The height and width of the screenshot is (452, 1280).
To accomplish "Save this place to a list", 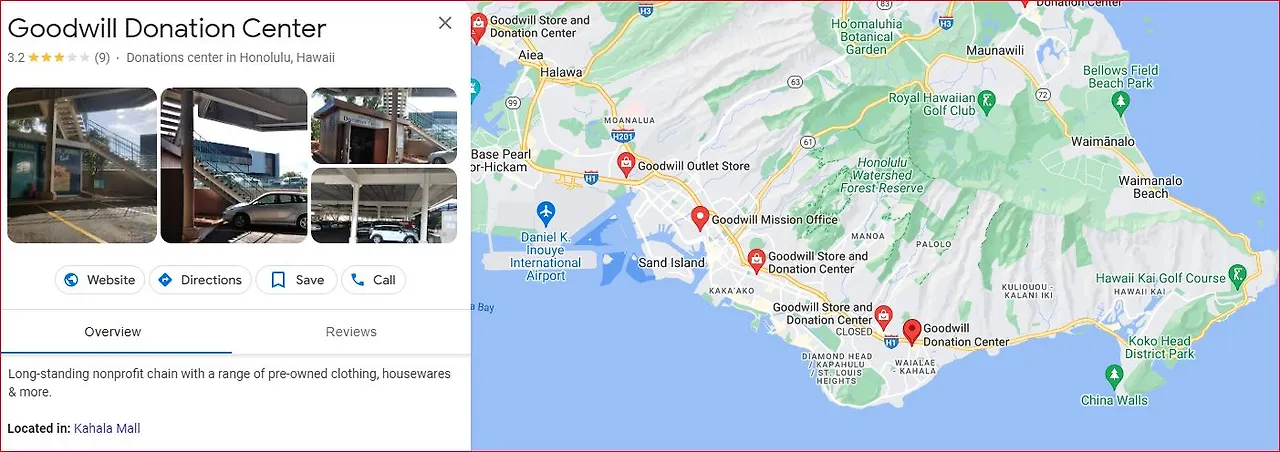I will point(297,280).
